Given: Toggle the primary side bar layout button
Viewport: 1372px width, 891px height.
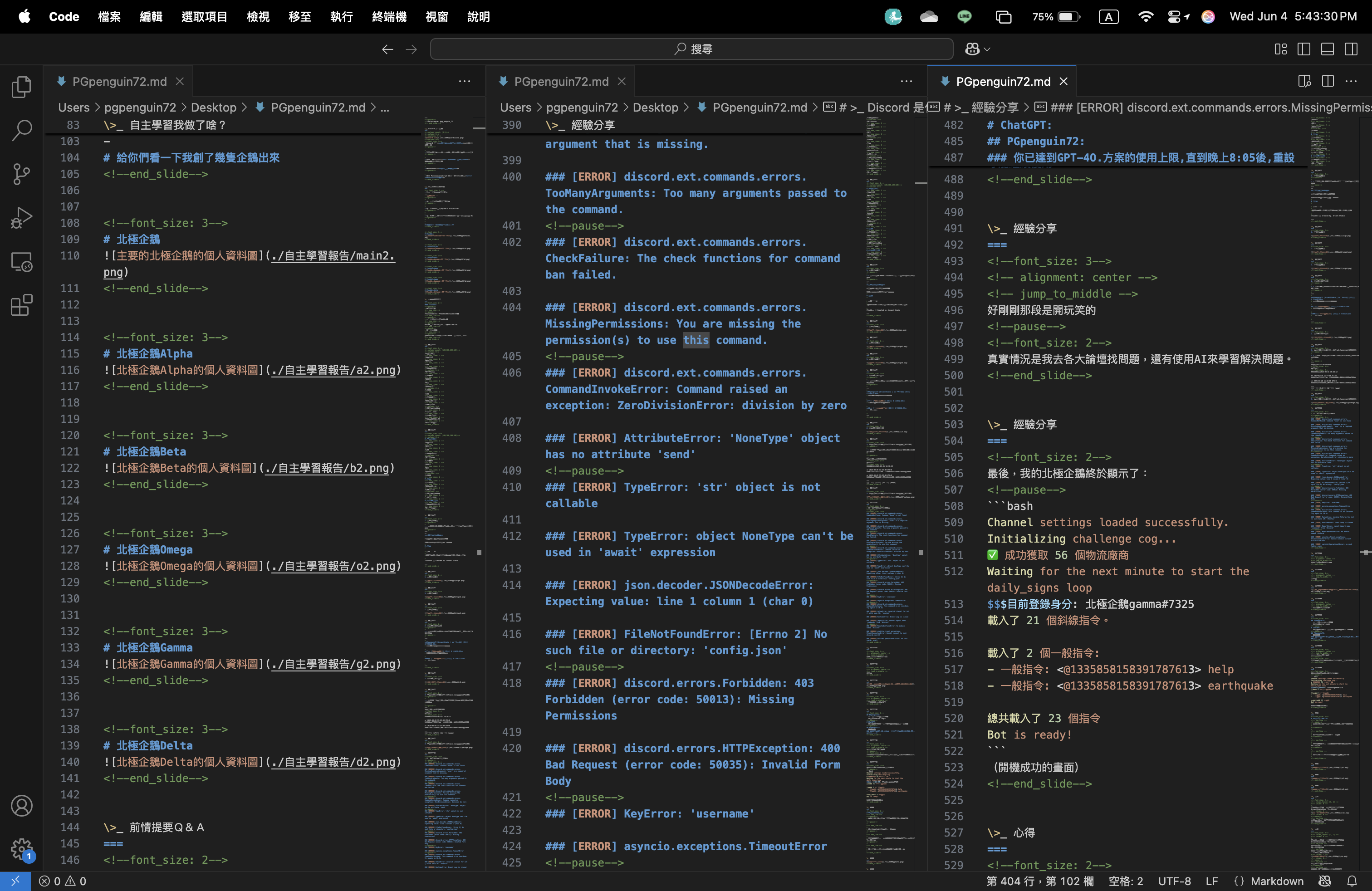Looking at the screenshot, I should pos(1303,49).
